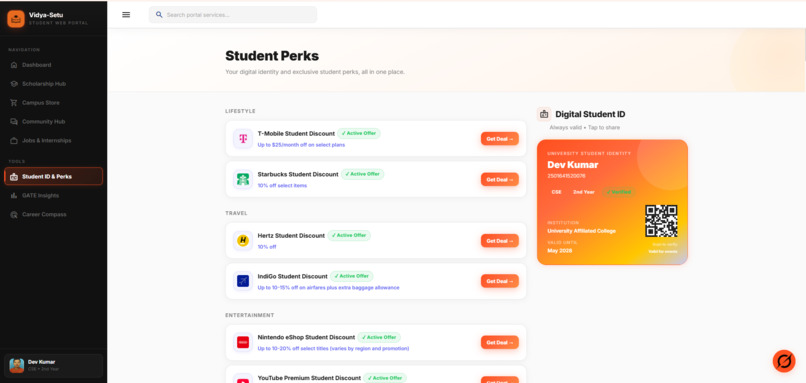Screen dimensions: 806x383
Task: Click the QR code on student ID
Action: (x=661, y=221)
